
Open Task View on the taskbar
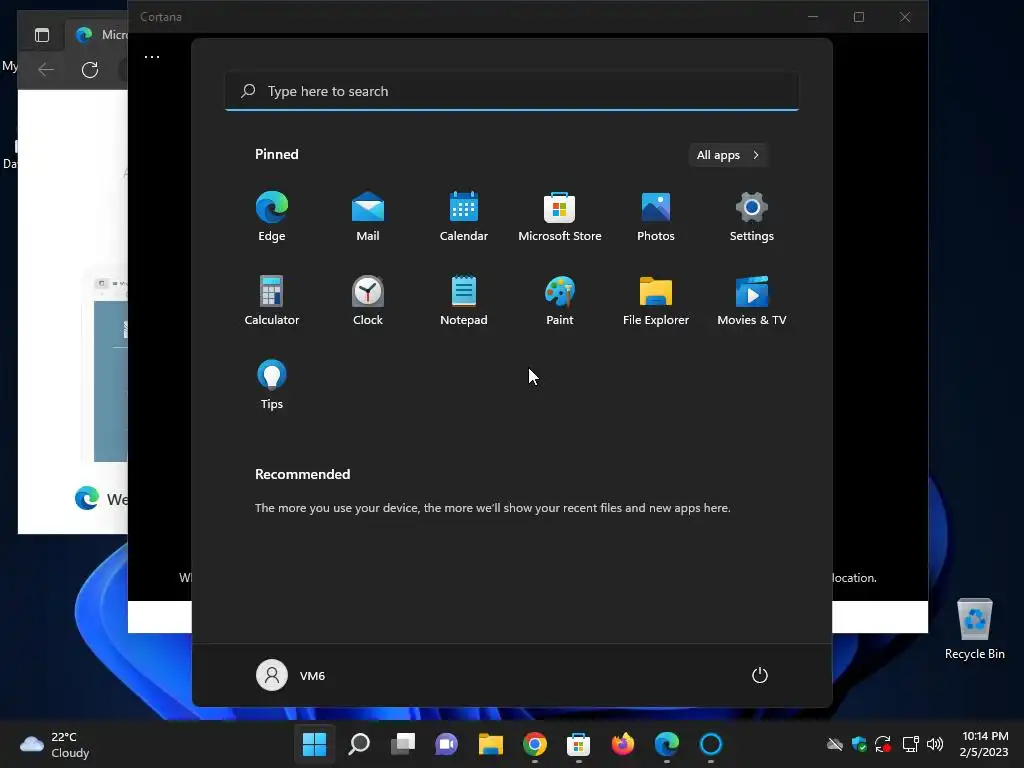(402, 744)
